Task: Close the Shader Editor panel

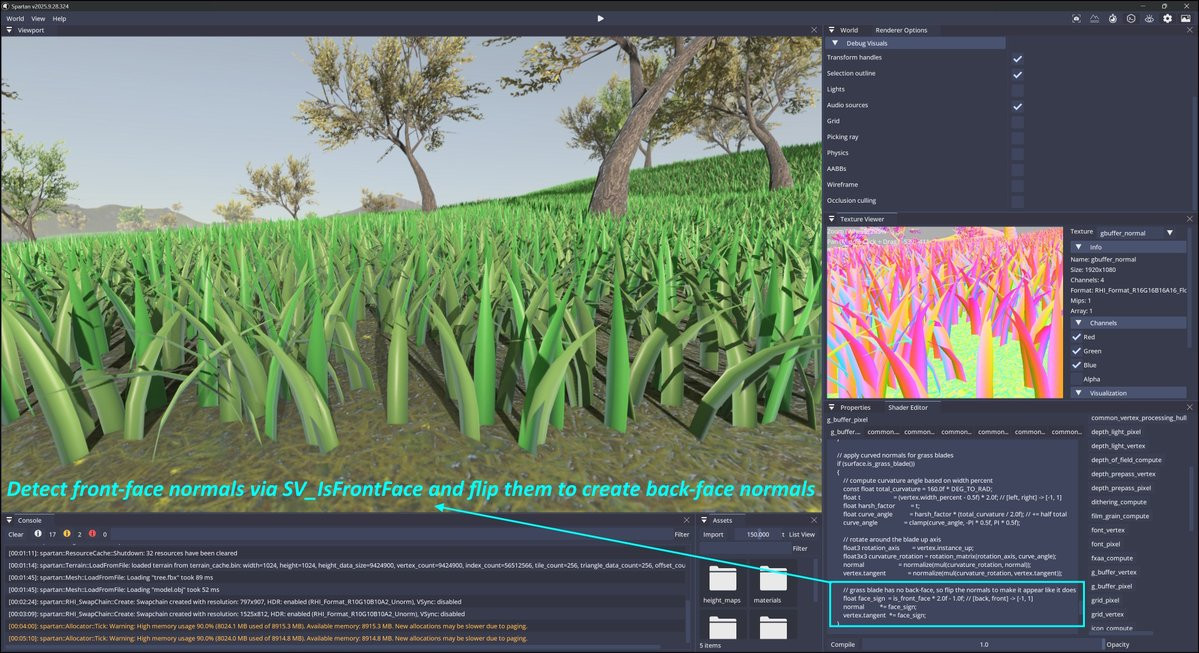Action: [x=1189, y=408]
